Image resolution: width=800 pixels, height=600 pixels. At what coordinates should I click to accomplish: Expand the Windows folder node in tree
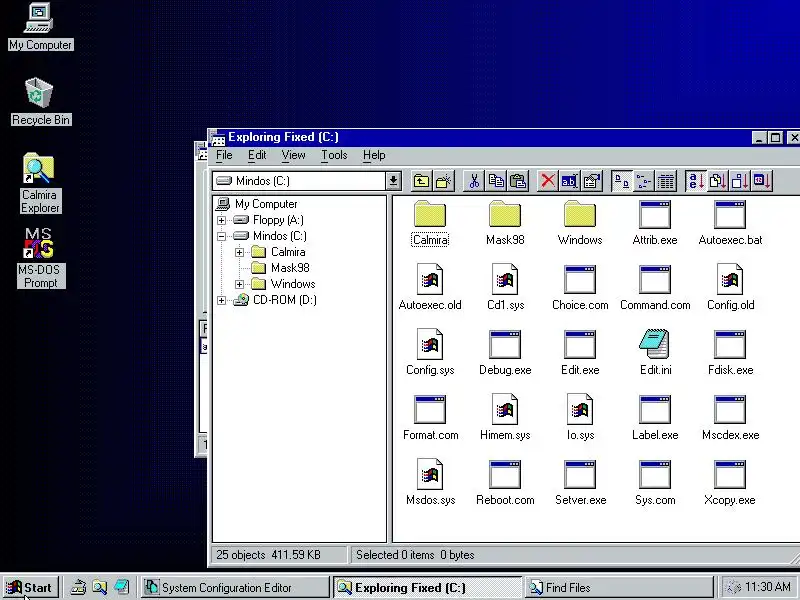coord(239,284)
